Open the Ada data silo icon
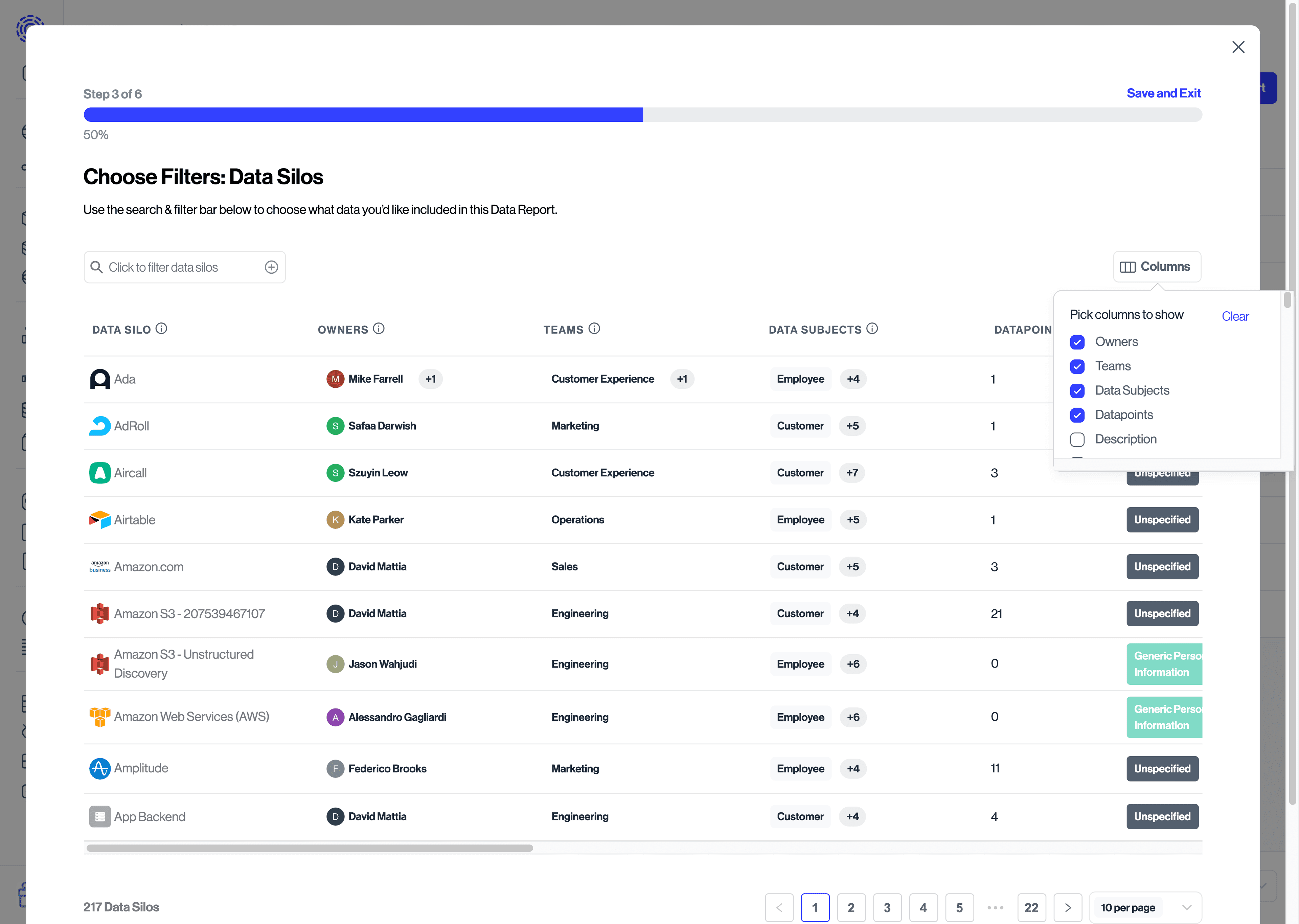 [x=99, y=378]
